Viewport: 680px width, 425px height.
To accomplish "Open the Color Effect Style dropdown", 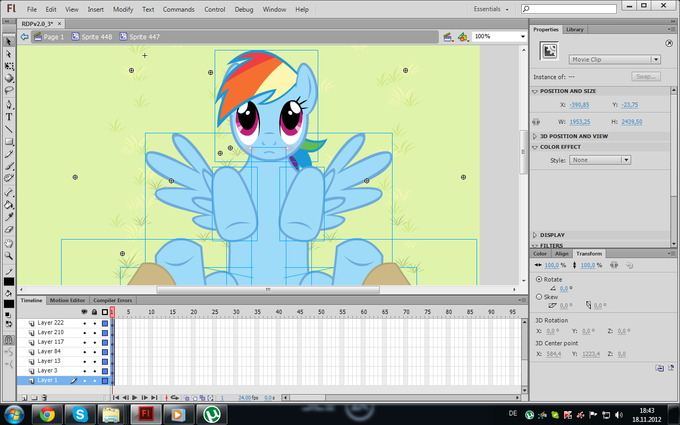I will point(600,160).
